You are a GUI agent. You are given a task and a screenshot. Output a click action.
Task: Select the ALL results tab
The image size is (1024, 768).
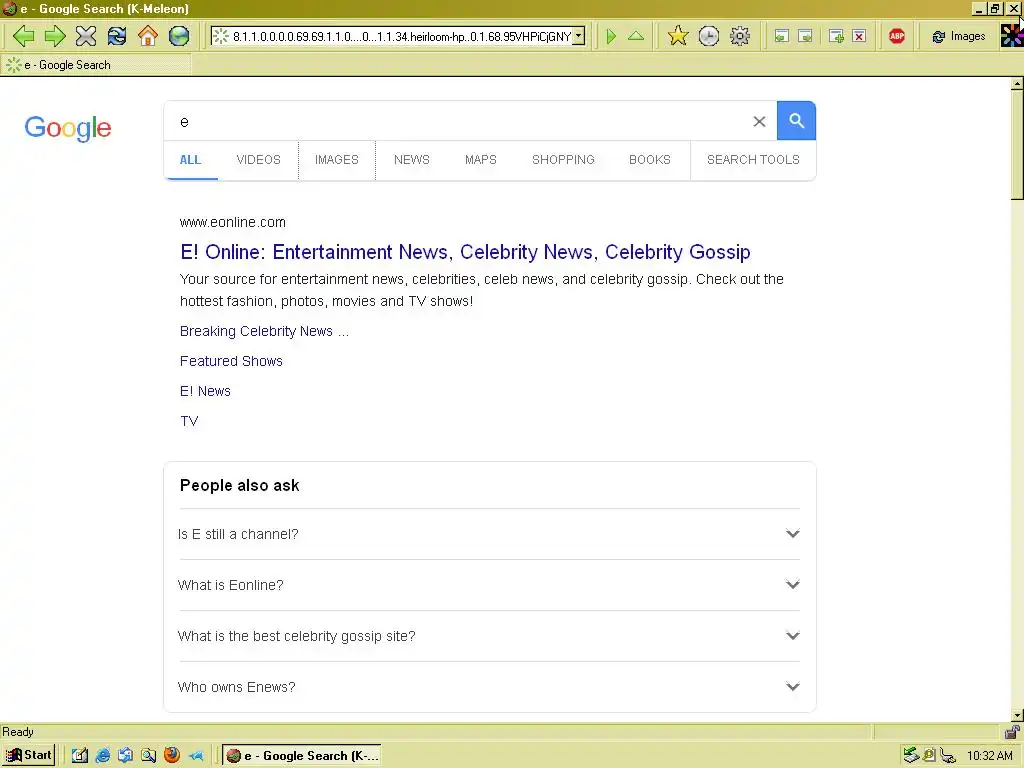pos(190,160)
